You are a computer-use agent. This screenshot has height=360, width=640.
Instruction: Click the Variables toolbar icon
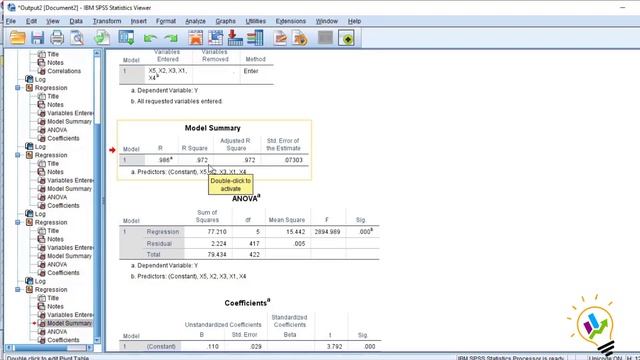pyautogui.click(x=255, y=38)
